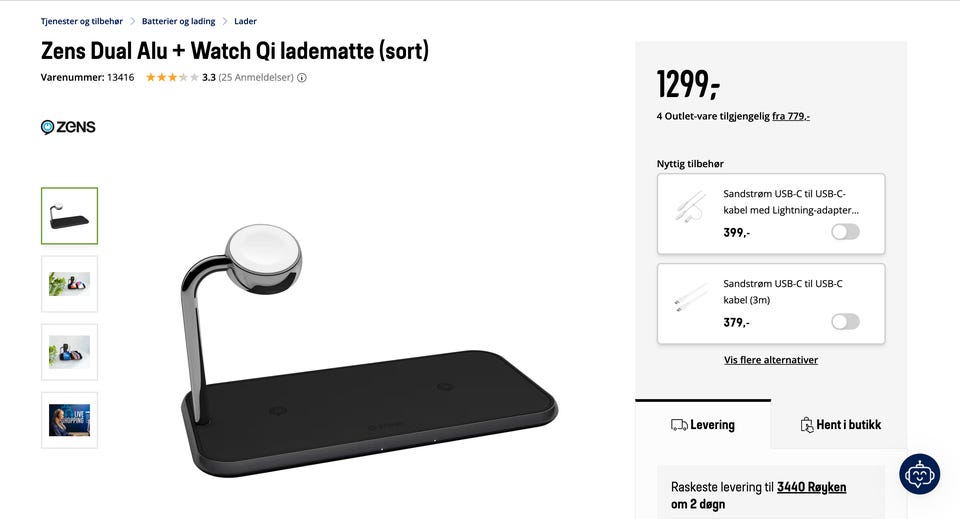Click the delivery truck icon
This screenshot has height=519, width=960.
click(x=678, y=425)
